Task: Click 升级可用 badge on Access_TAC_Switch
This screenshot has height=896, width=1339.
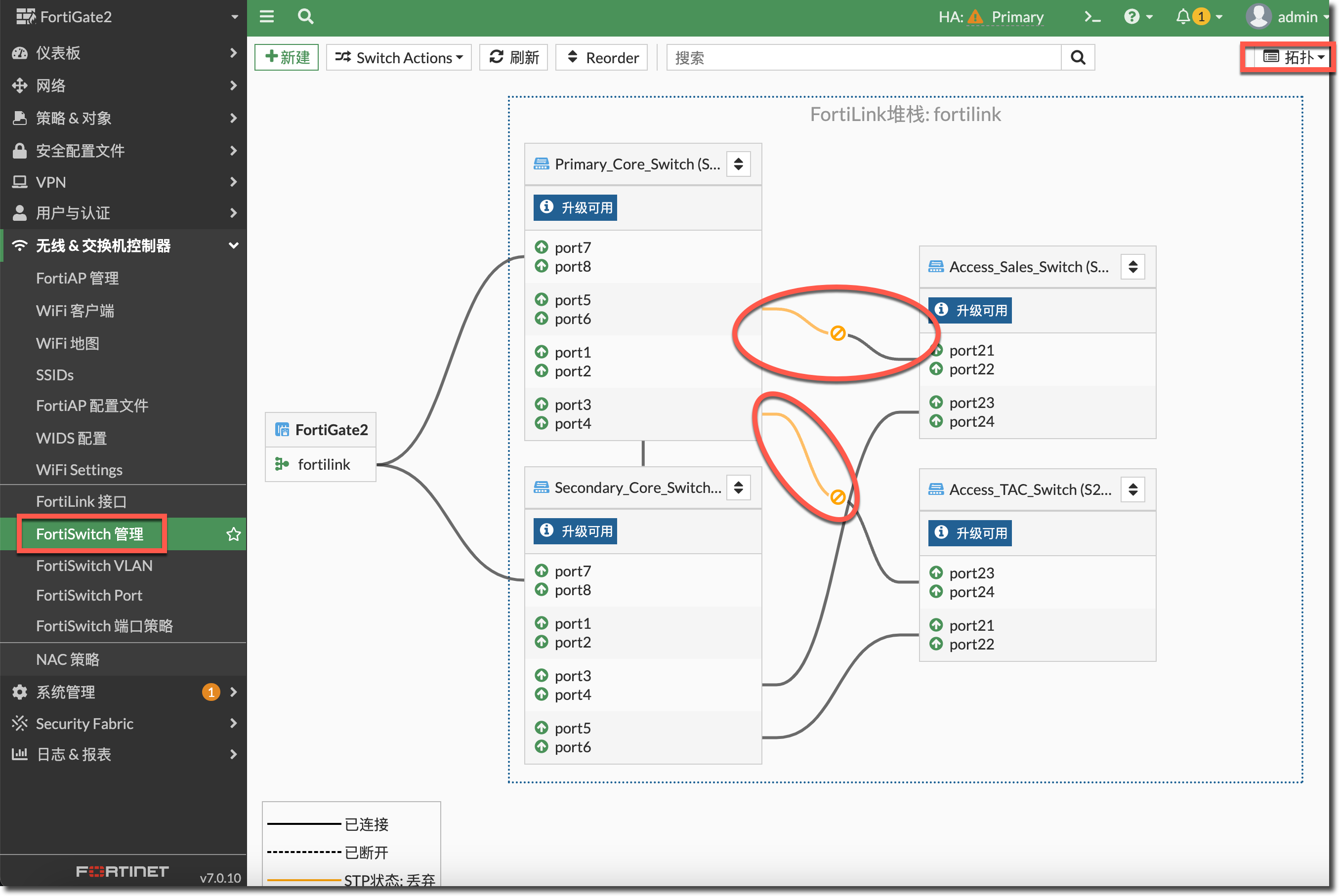Action: [x=969, y=532]
